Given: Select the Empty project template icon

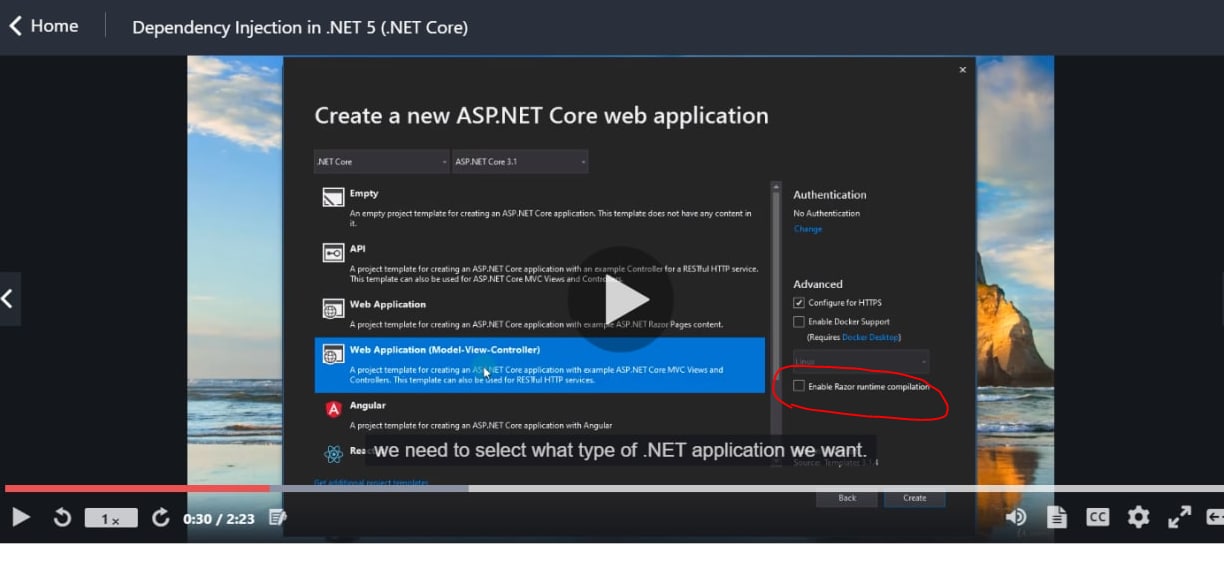Looking at the screenshot, I should pos(333,198).
